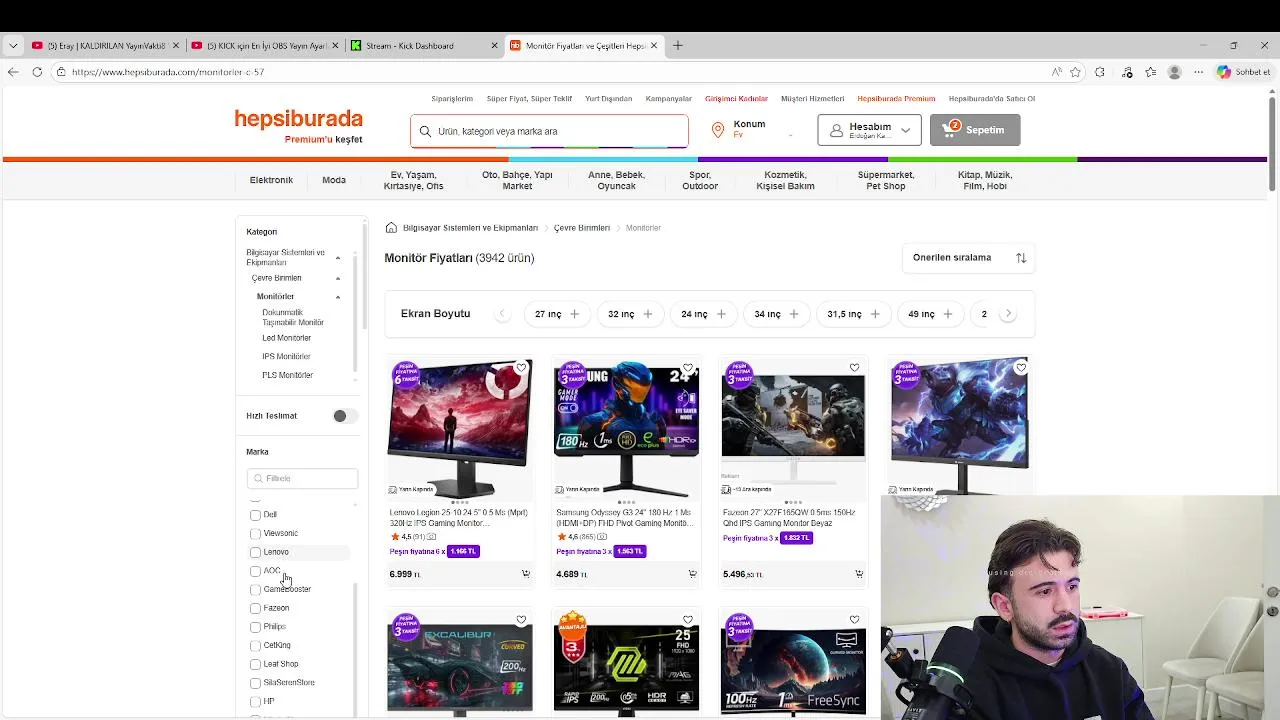Add Samsung Odyssey G3 to cart icon
The height and width of the screenshot is (720, 1280).
[692, 574]
